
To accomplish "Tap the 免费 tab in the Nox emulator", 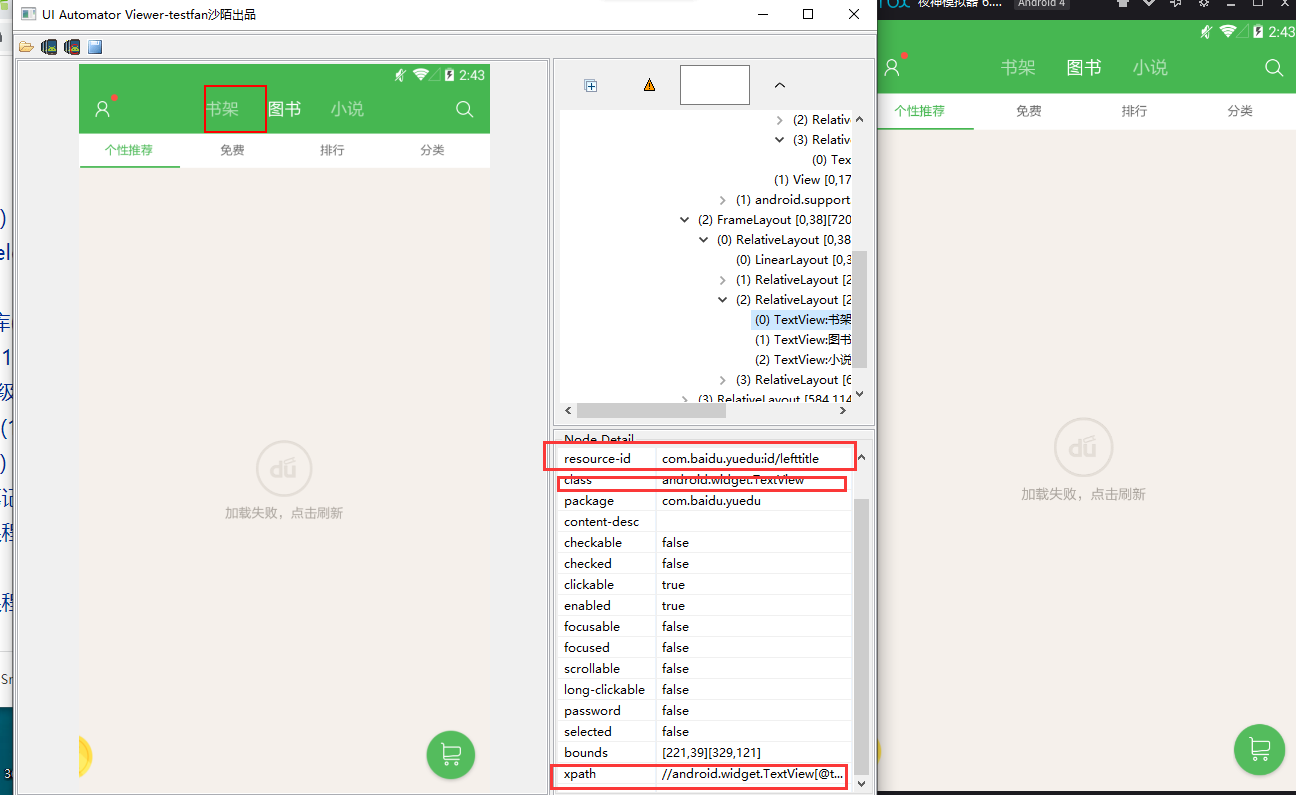I will (x=1029, y=111).
